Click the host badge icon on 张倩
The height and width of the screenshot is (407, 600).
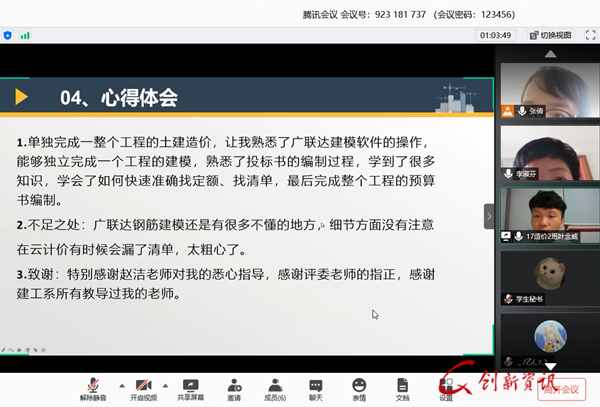tap(507, 111)
